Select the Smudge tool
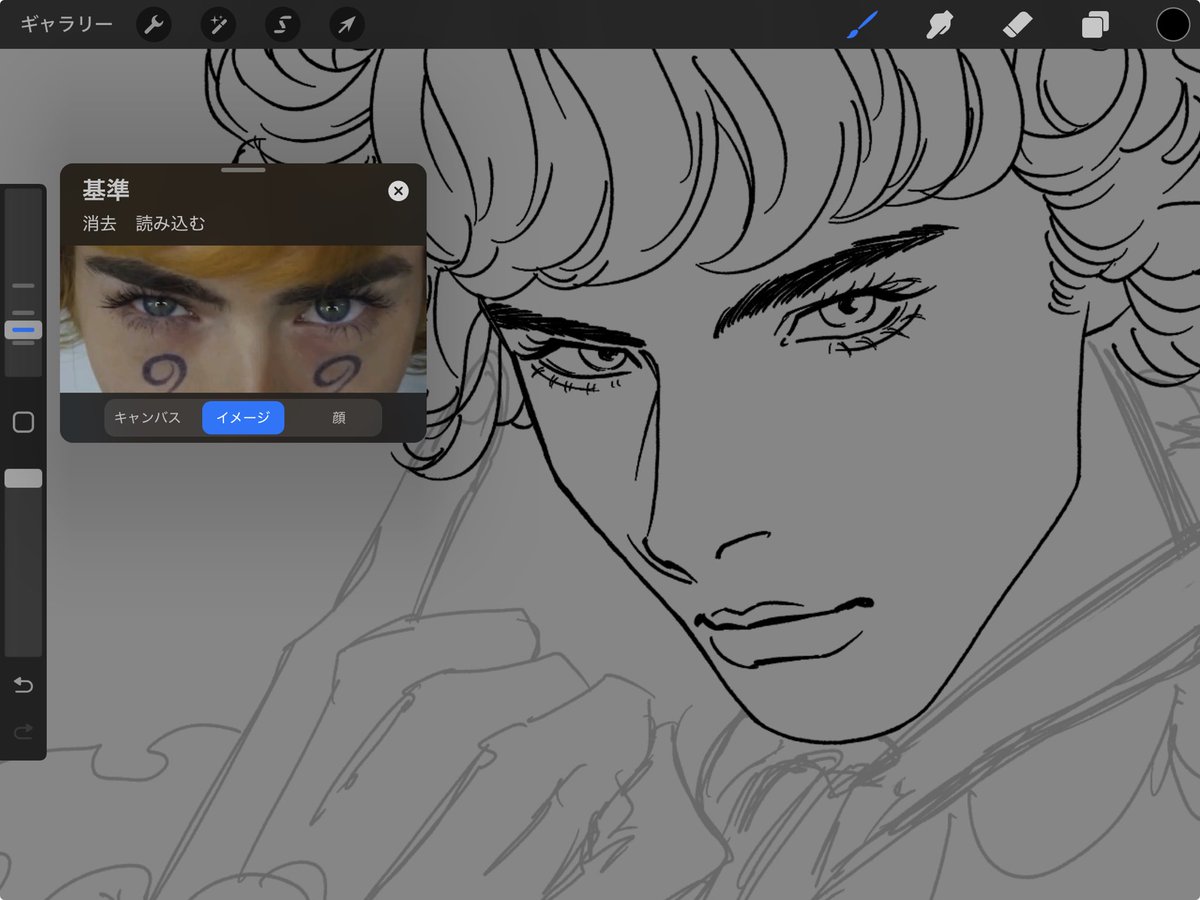The width and height of the screenshot is (1200, 900). (x=938, y=24)
